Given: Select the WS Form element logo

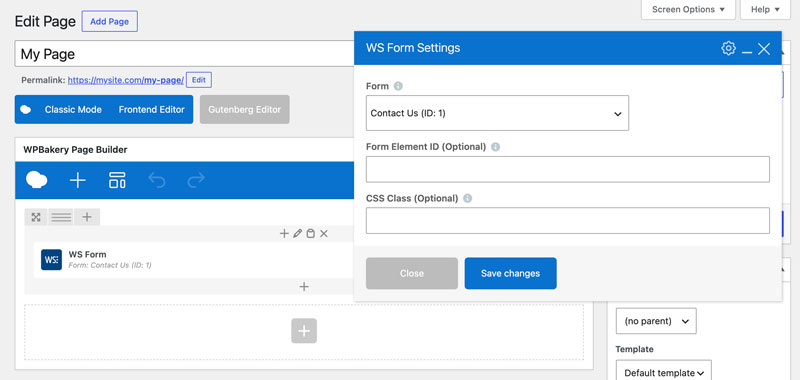Looking at the screenshot, I should [52, 260].
